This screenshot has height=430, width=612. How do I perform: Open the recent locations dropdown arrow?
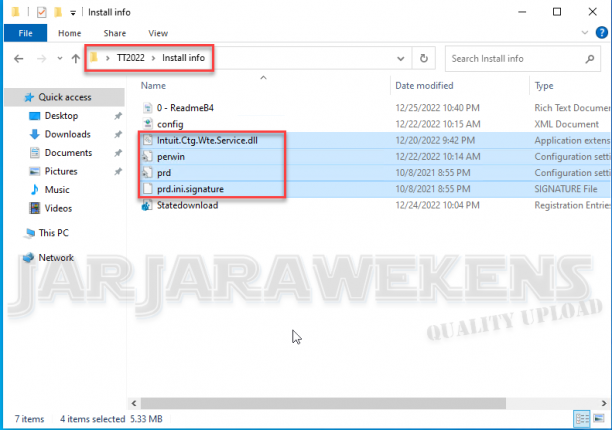pyautogui.click(x=60, y=59)
